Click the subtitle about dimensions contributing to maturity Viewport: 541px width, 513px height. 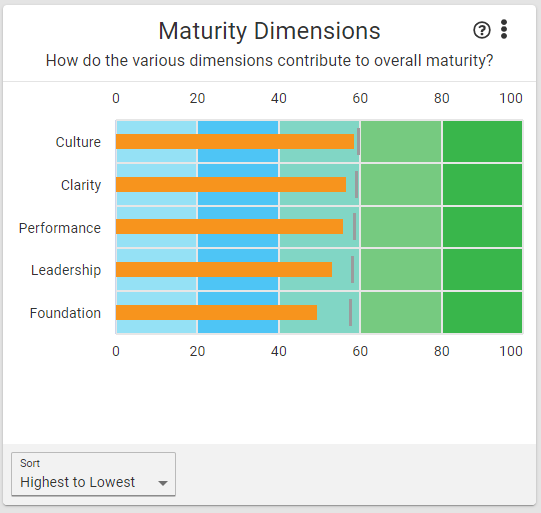(269, 61)
